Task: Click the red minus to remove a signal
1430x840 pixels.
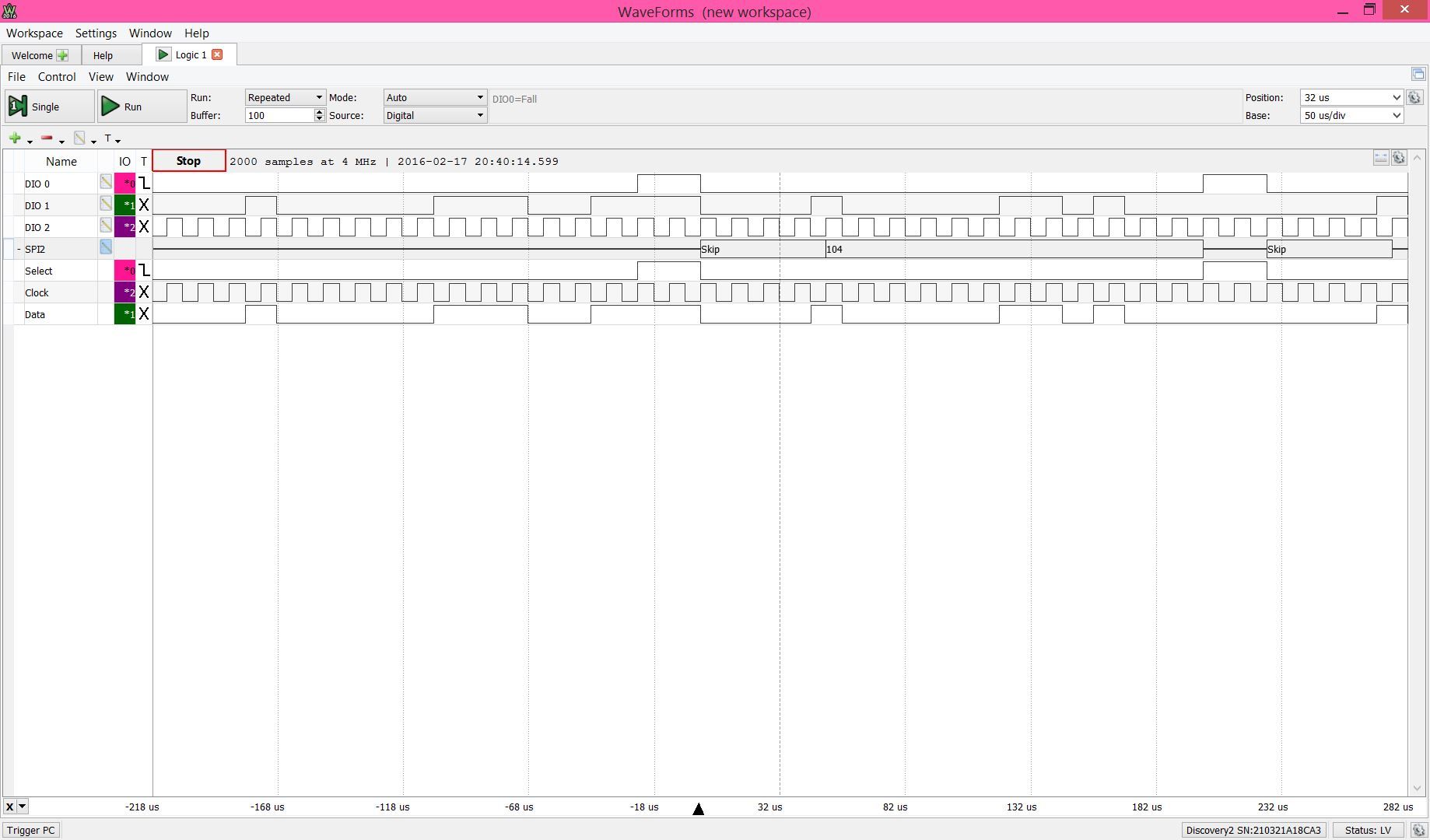Action: point(47,138)
